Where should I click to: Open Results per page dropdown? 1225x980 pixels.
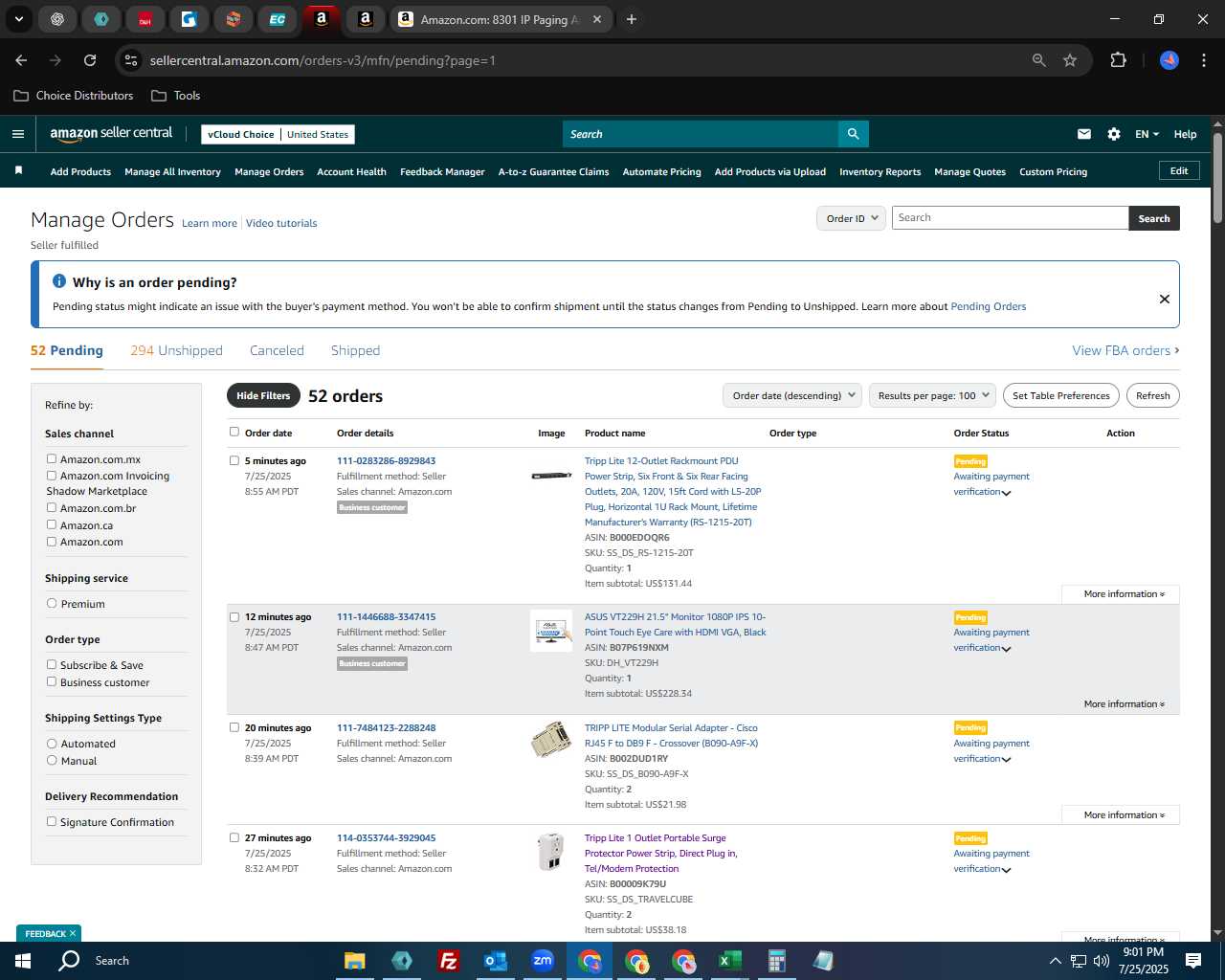[x=932, y=395]
